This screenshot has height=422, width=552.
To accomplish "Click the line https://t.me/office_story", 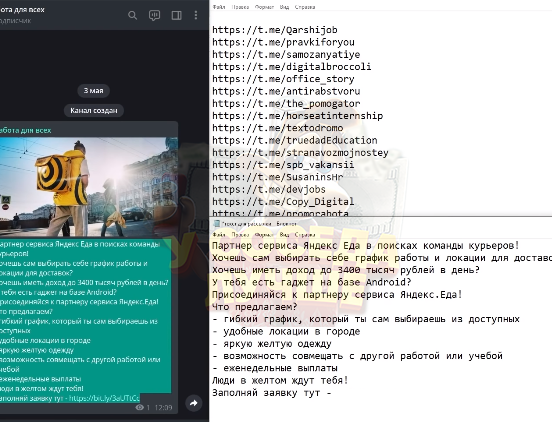I will pos(283,79).
